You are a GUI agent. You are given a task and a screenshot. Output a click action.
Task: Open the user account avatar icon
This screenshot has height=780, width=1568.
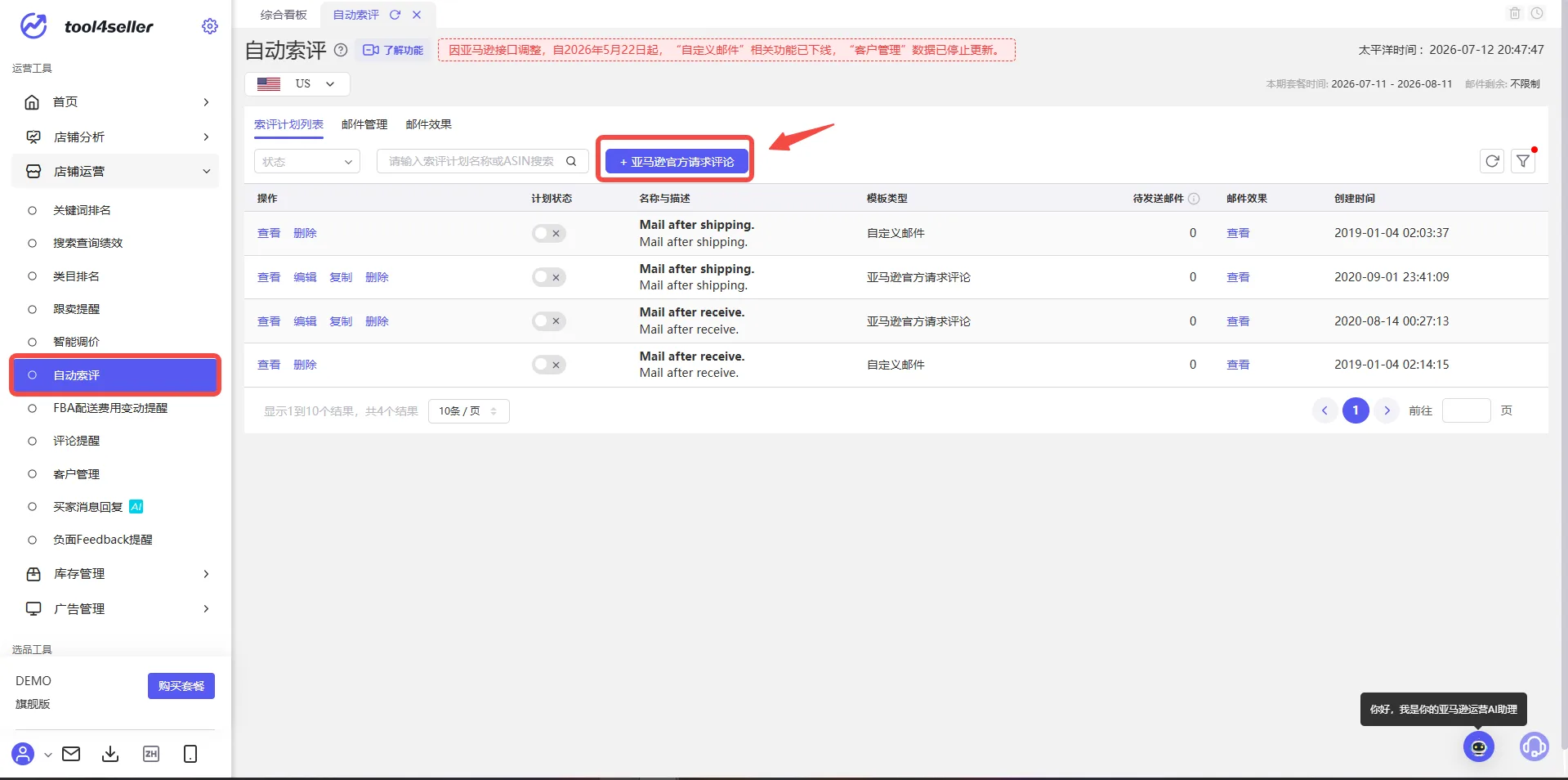tap(23, 754)
